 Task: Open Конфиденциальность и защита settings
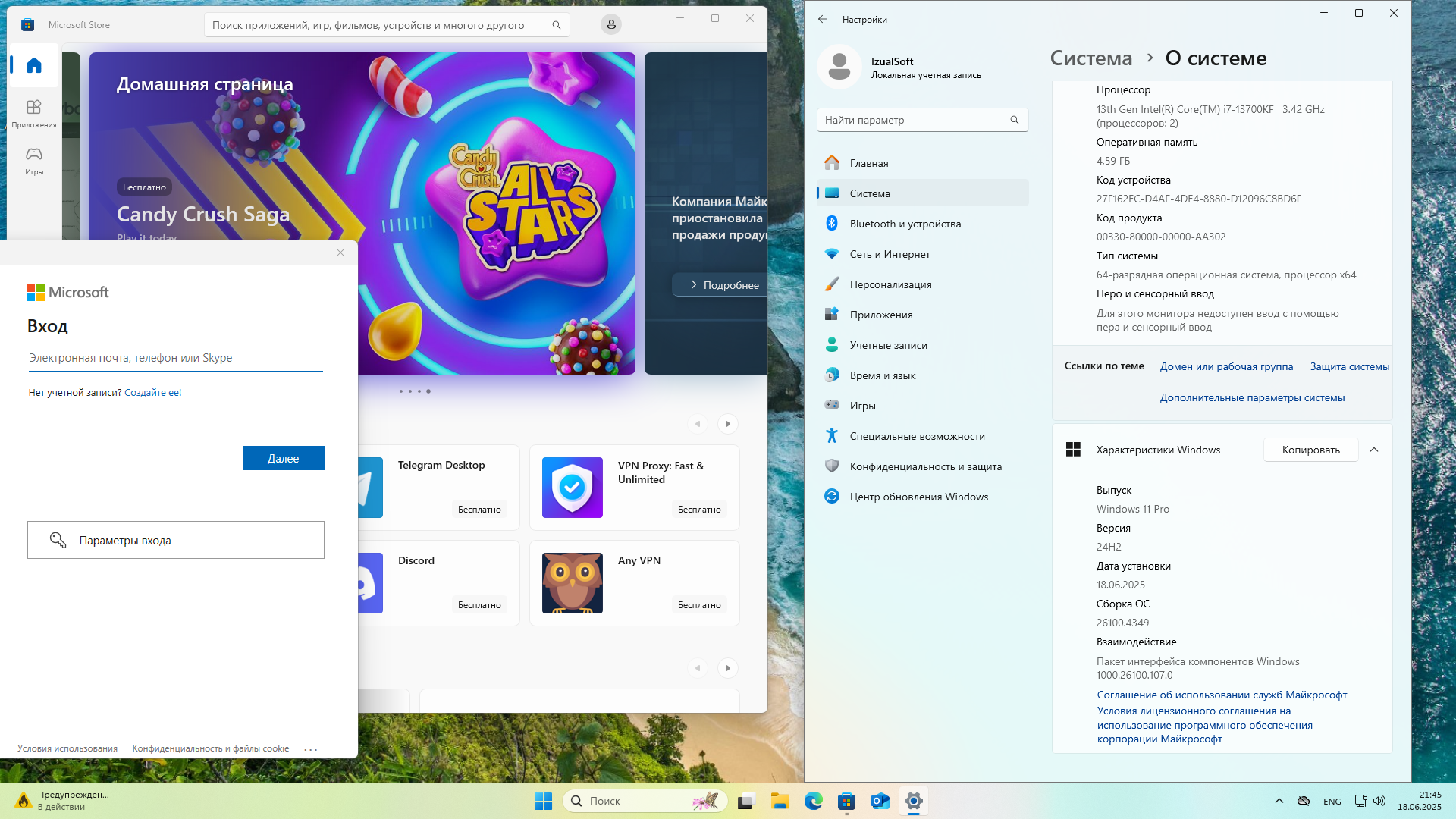coord(922,466)
